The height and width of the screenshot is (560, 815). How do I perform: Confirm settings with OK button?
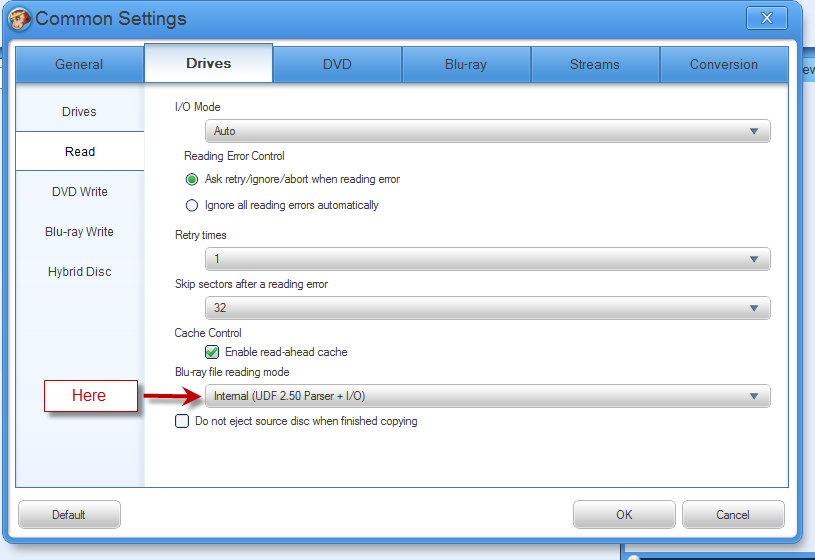[624, 515]
